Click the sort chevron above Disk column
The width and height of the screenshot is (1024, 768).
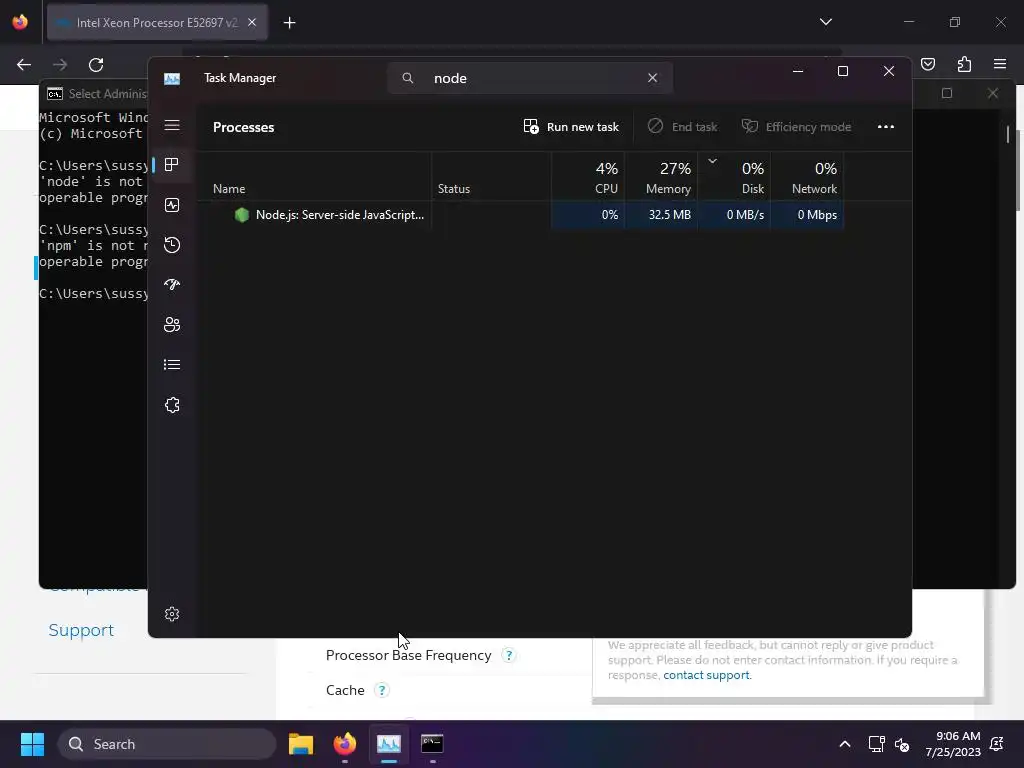712,161
